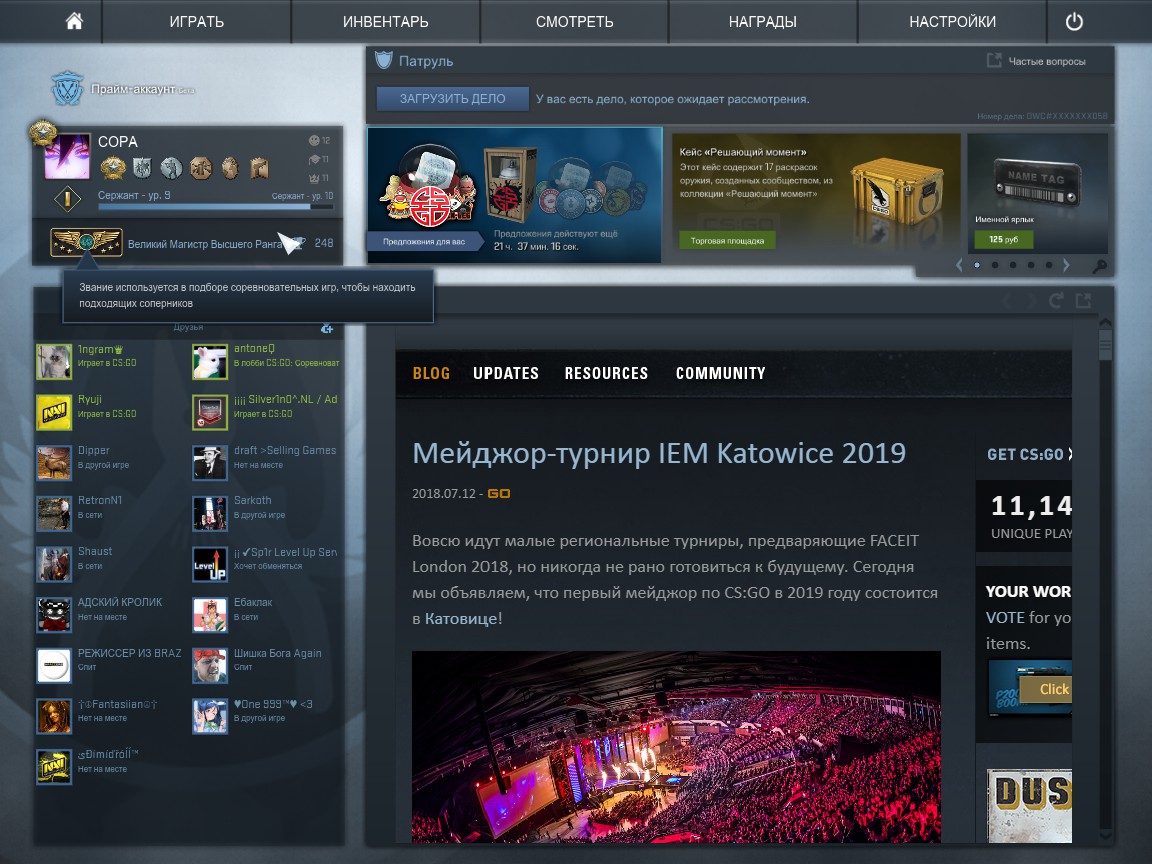
Task: Open Частые вопросы link
Action: pyautogui.click(x=1046, y=61)
